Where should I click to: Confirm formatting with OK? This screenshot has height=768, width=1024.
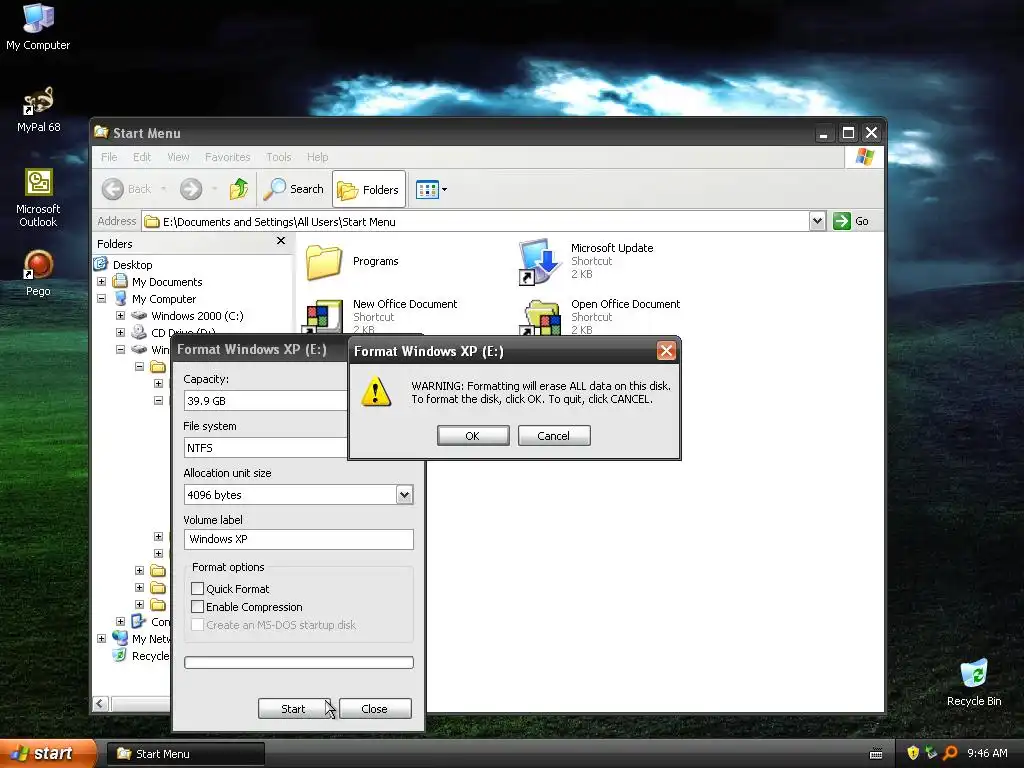tap(473, 436)
